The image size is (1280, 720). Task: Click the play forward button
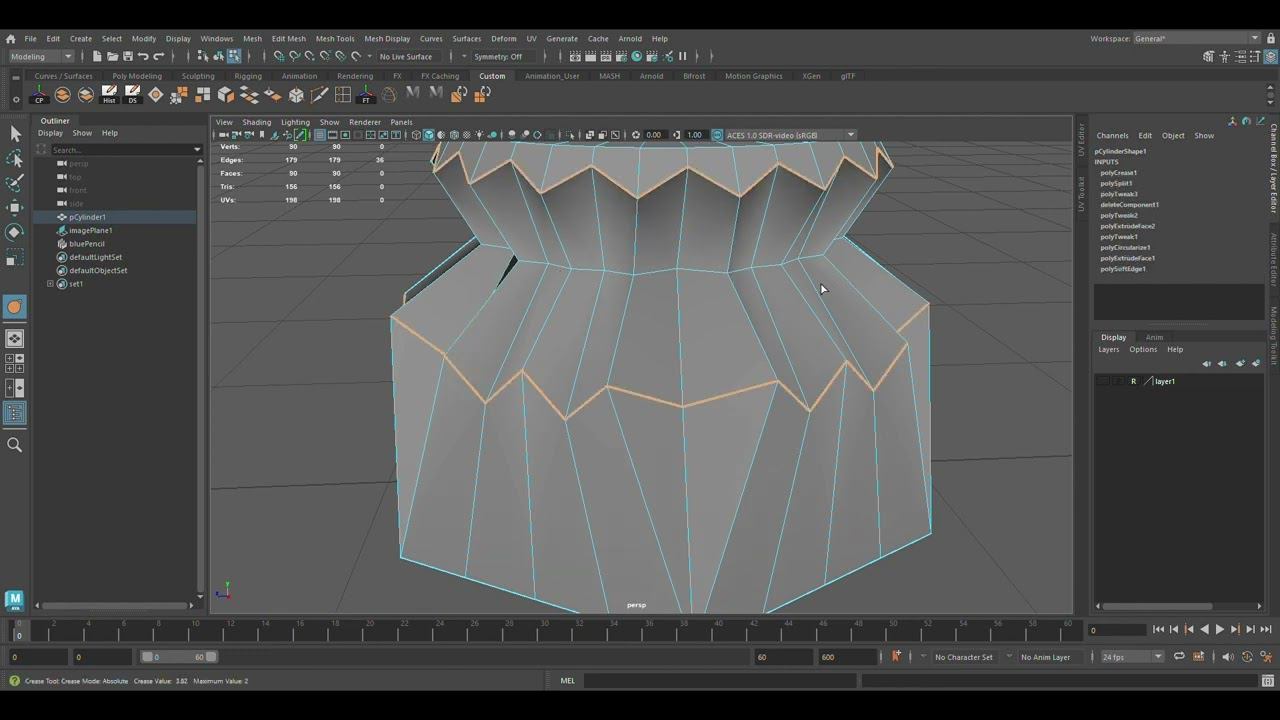tap(1220, 629)
